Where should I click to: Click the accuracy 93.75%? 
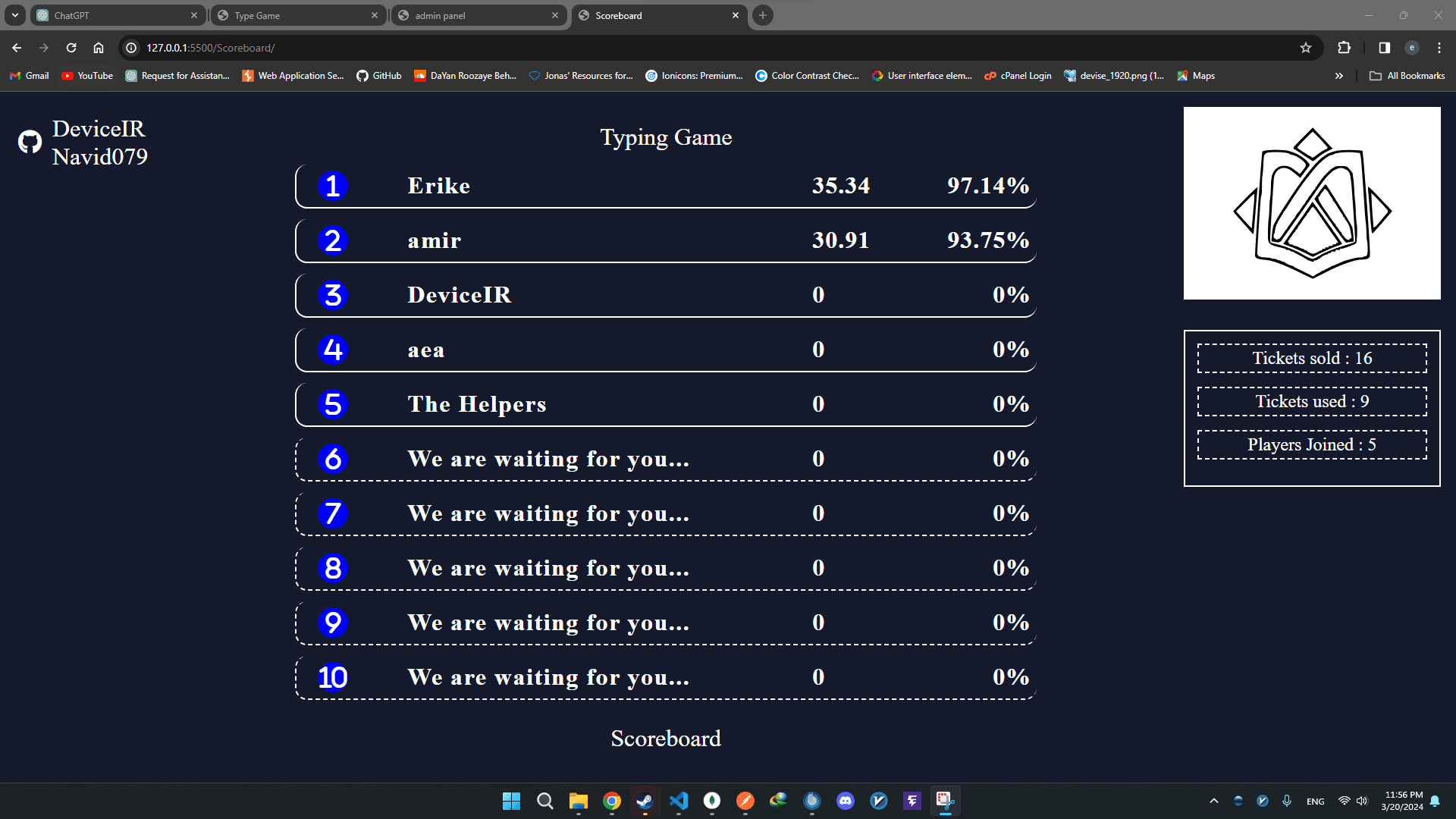(x=988, y=240)
